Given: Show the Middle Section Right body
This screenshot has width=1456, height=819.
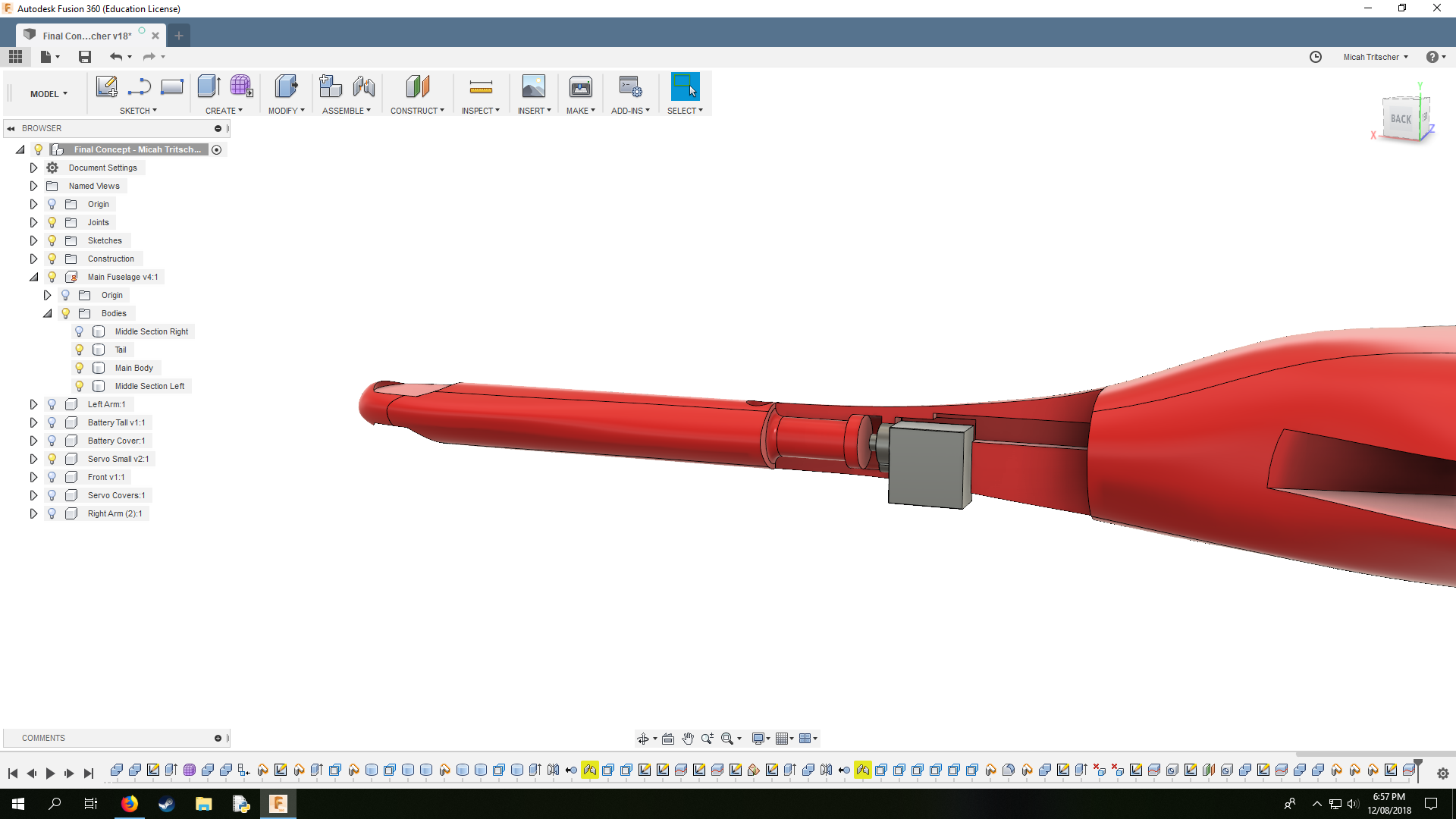Looking at the screenshot, I should point(79,331).
